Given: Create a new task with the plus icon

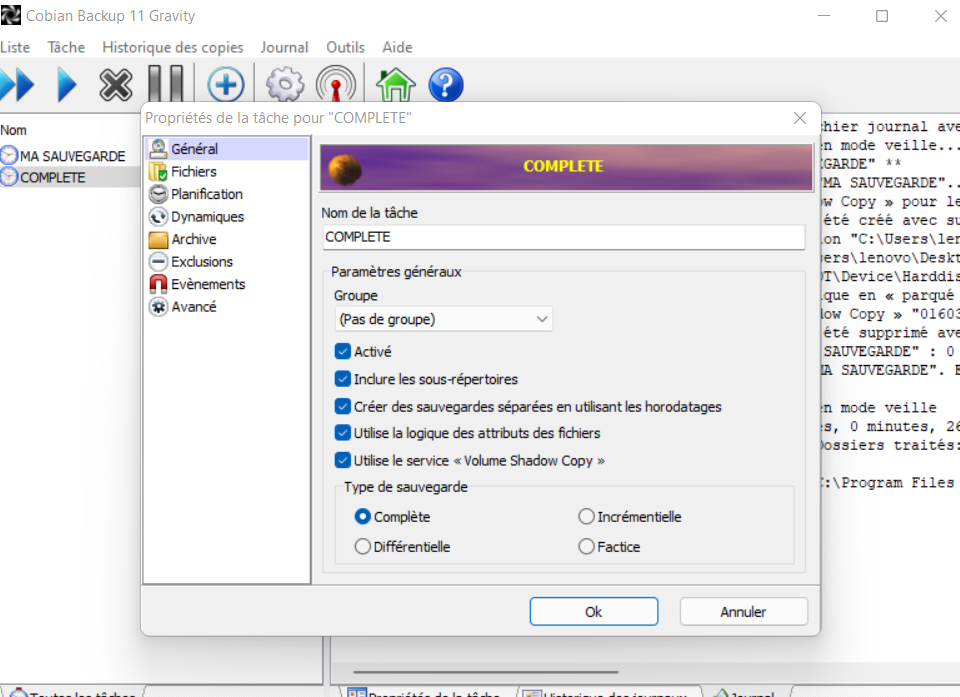Looking at the screenshot, I should [225, 85].
